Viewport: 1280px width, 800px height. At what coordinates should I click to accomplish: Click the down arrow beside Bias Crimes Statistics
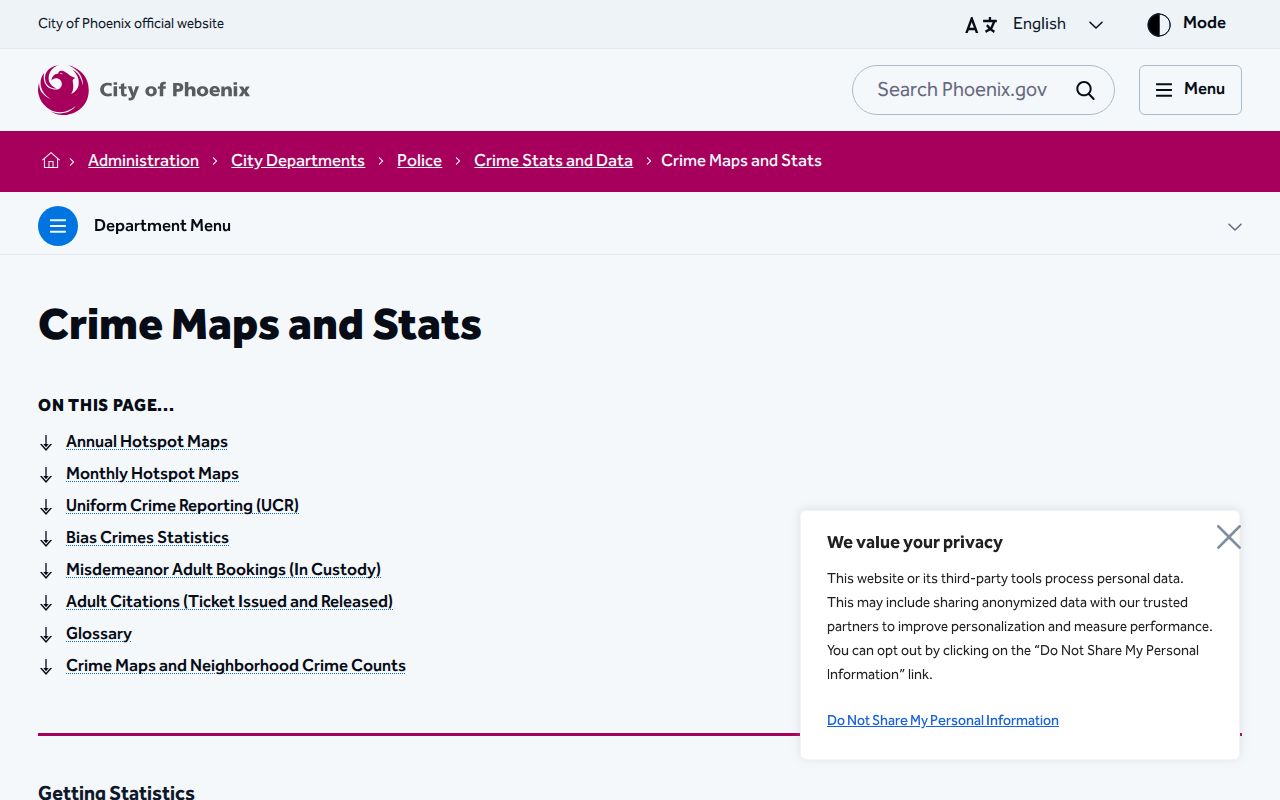(46, 539)
